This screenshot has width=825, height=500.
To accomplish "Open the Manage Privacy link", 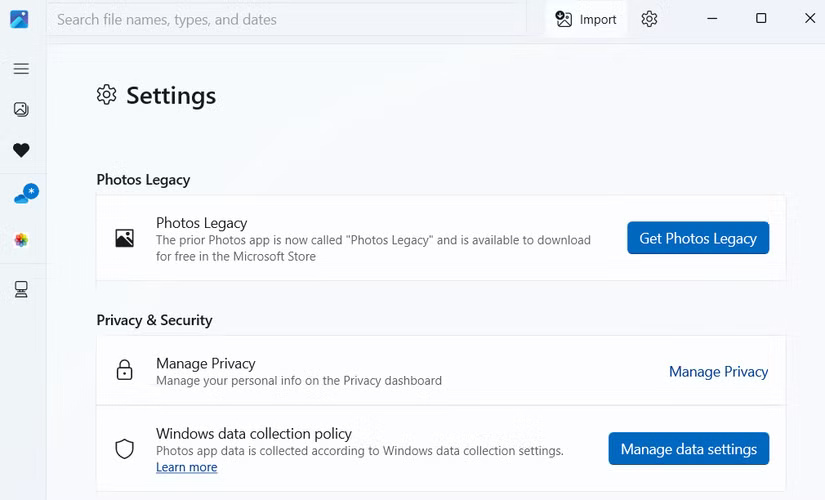I will click(x=718, y=372).
